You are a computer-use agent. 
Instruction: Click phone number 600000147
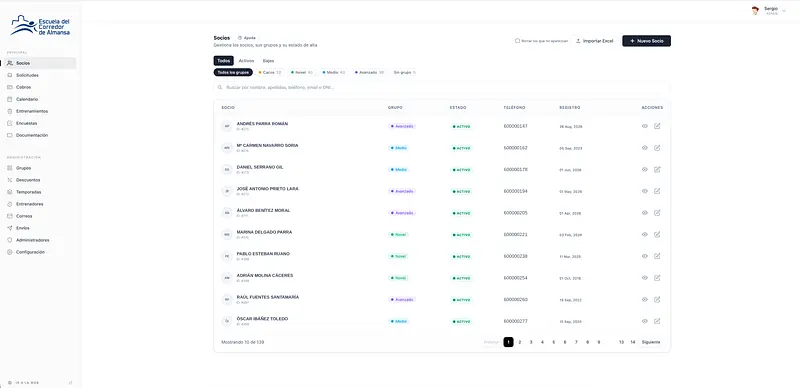pos(515,126)
